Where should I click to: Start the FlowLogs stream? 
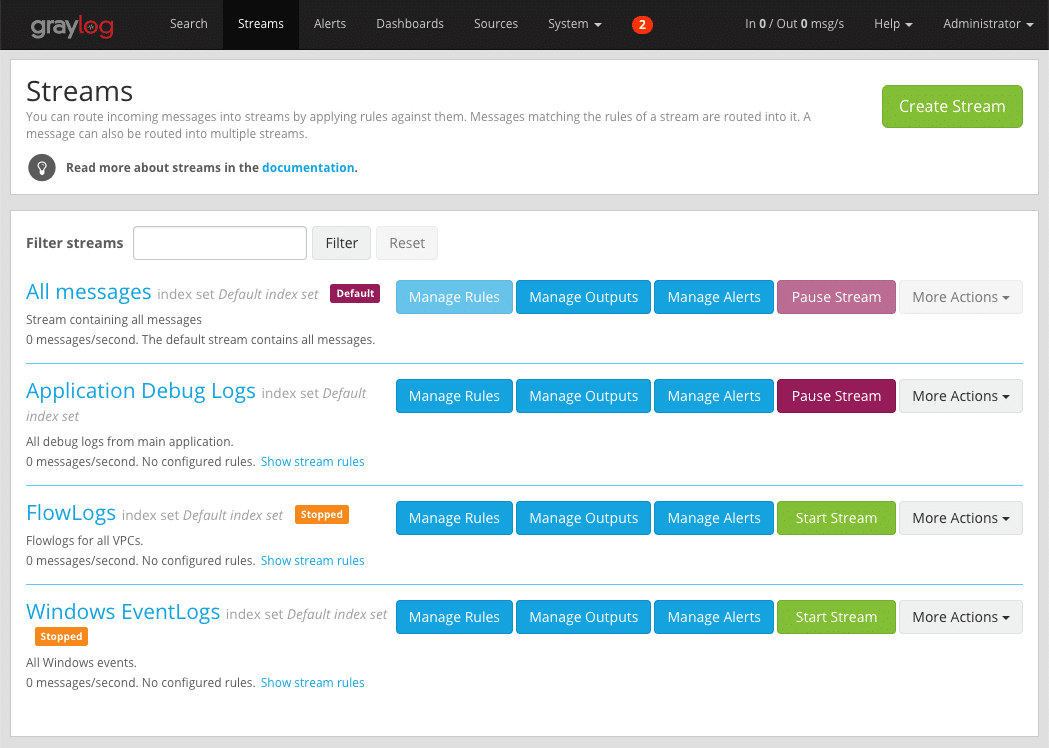click(836, 518)
